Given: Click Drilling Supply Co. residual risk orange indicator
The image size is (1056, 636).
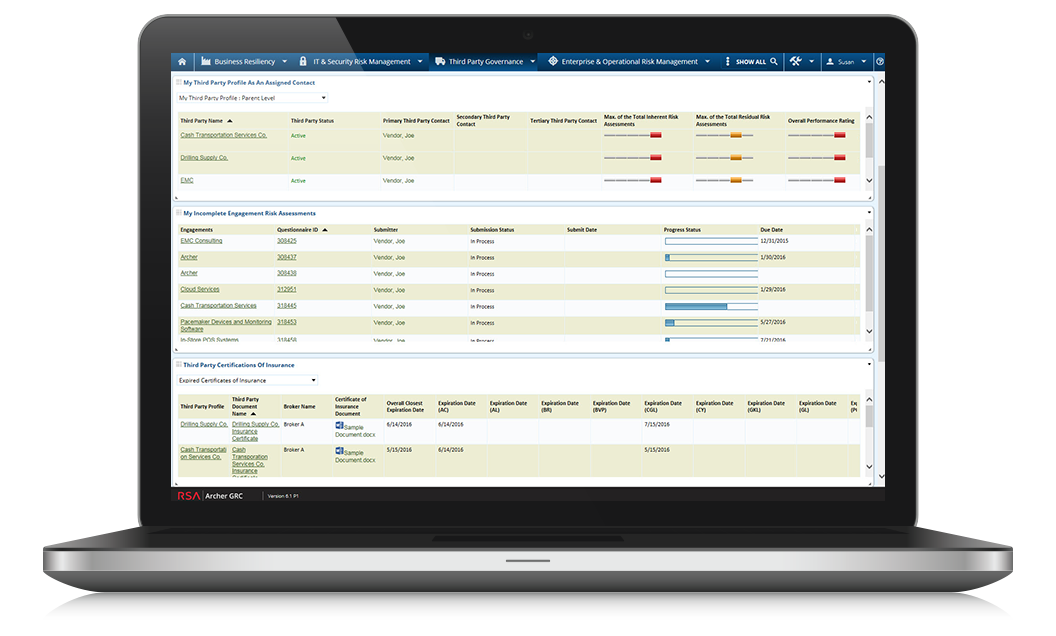Looking at the screenshot, I should (736, 158).
